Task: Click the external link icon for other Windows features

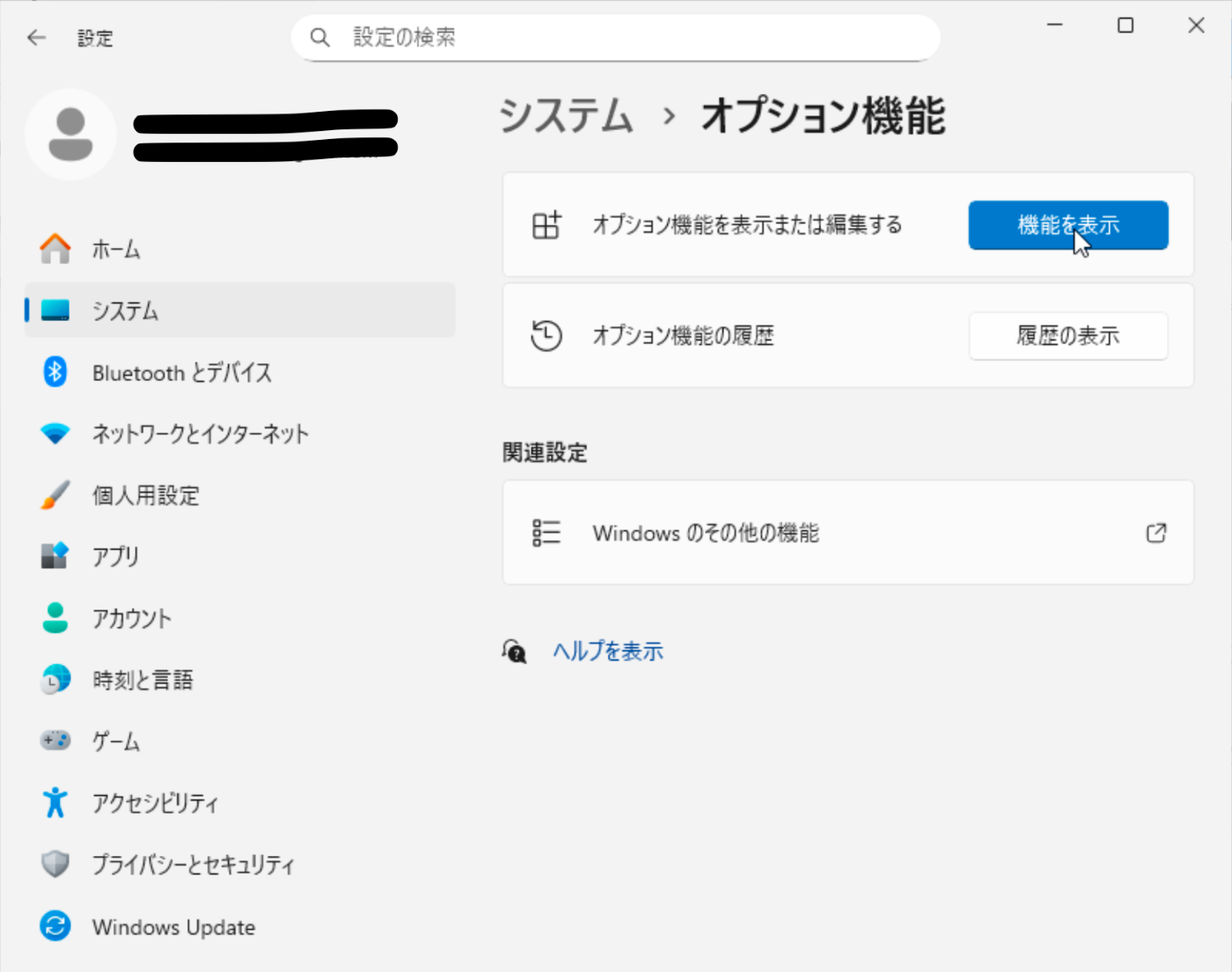Action: pyautogui.click(x=1156, y=533)
